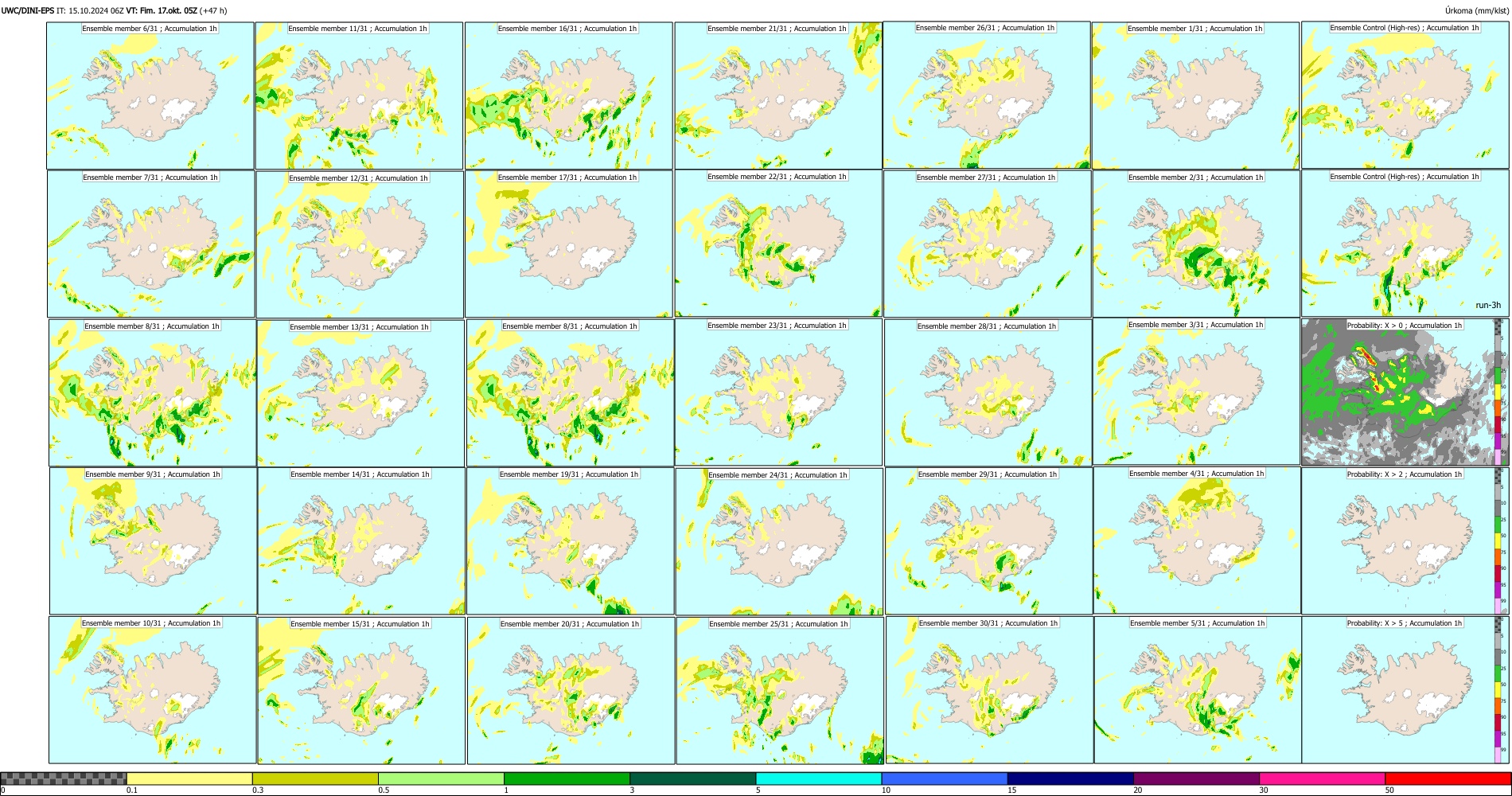Open the Ensemble member 2/31 map panel
This screenshot has width=1512, height=796.
point(1197,244)
